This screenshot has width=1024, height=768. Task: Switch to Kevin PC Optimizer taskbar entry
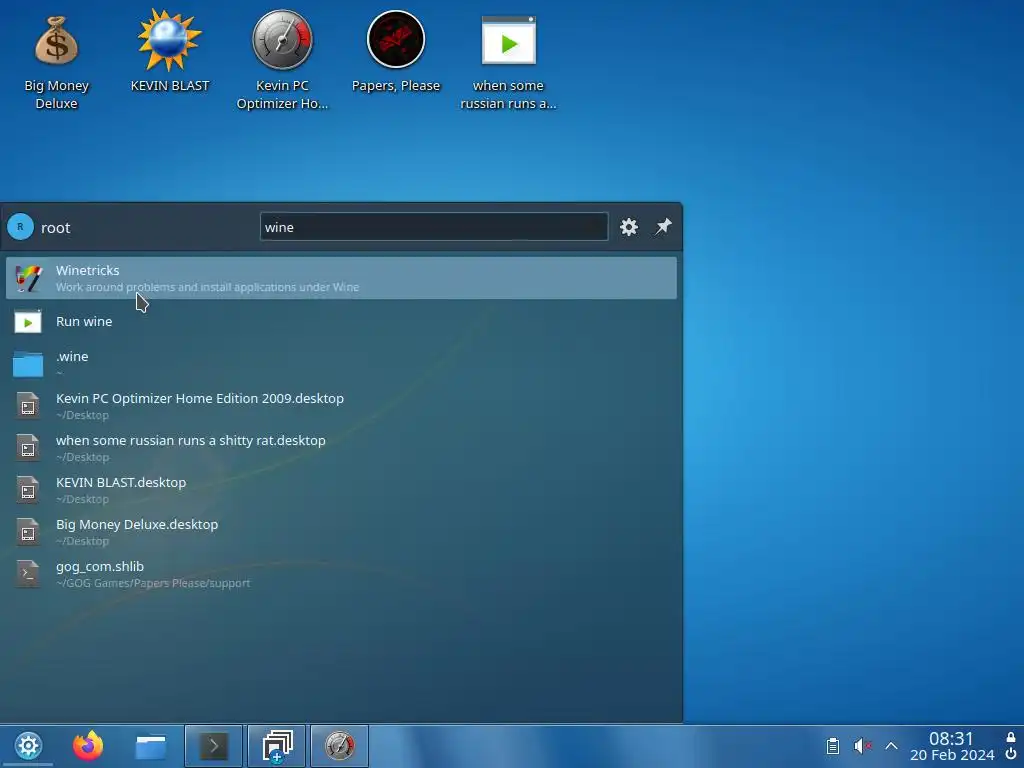[340, 746]
